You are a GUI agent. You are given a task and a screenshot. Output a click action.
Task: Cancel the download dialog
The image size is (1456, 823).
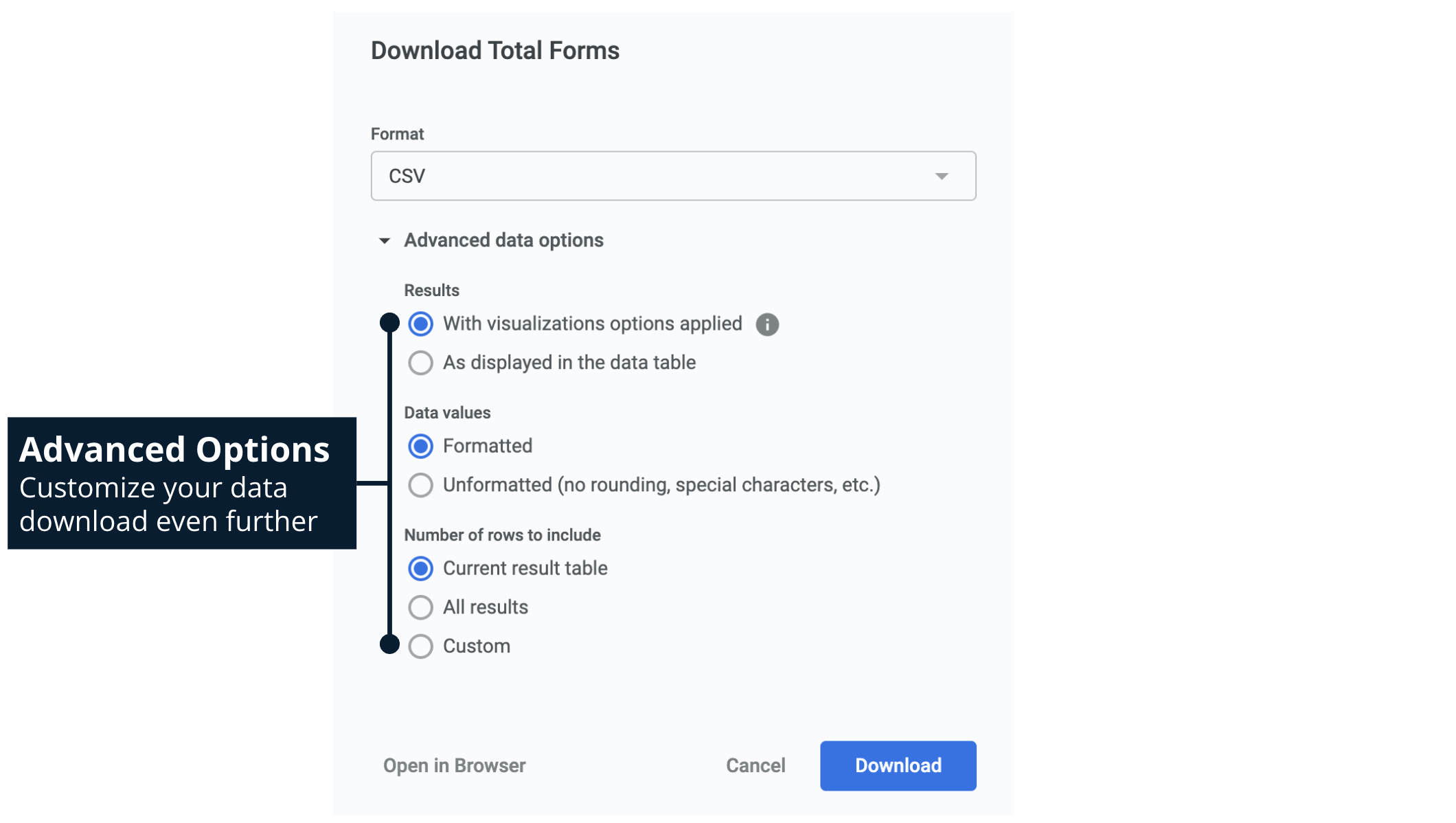(x=755, y=765)
